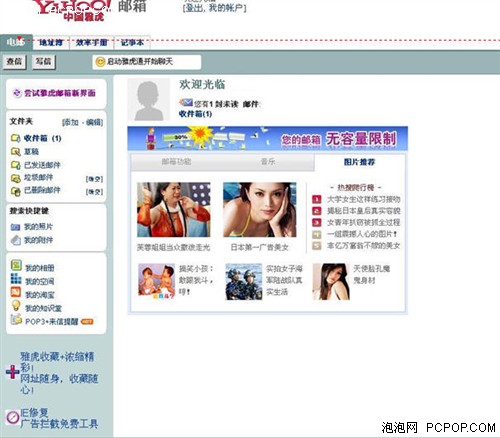Click the 查信 check mail button
500x438 pixels.
click(x=14, y=62)
